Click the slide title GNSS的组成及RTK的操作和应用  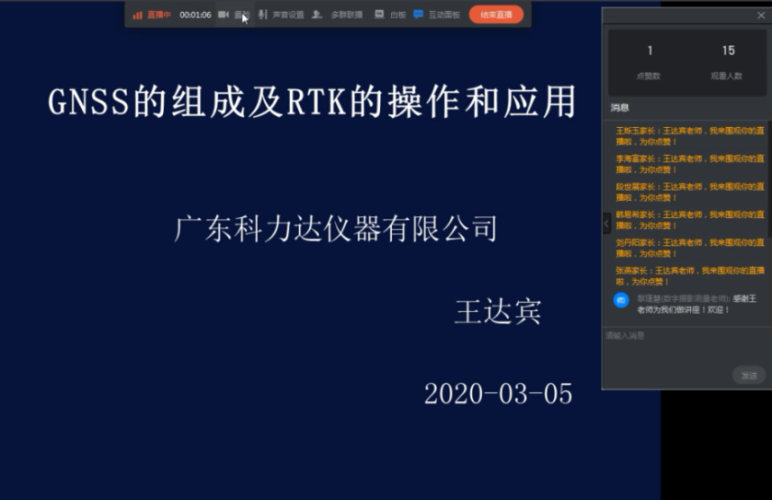click(312, 102)
